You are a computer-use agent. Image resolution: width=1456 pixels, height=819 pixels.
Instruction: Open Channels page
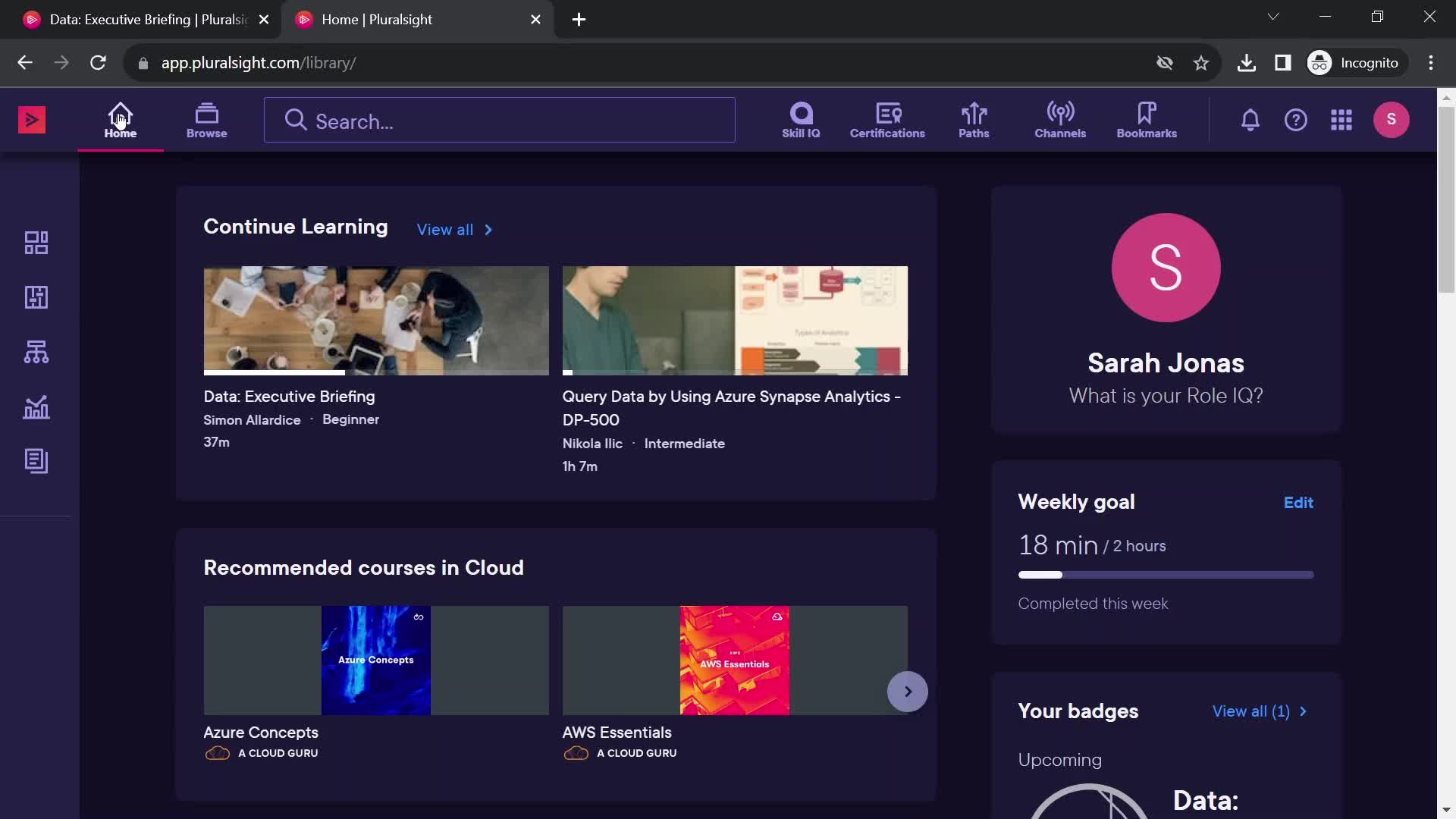tap(1060, 119)
